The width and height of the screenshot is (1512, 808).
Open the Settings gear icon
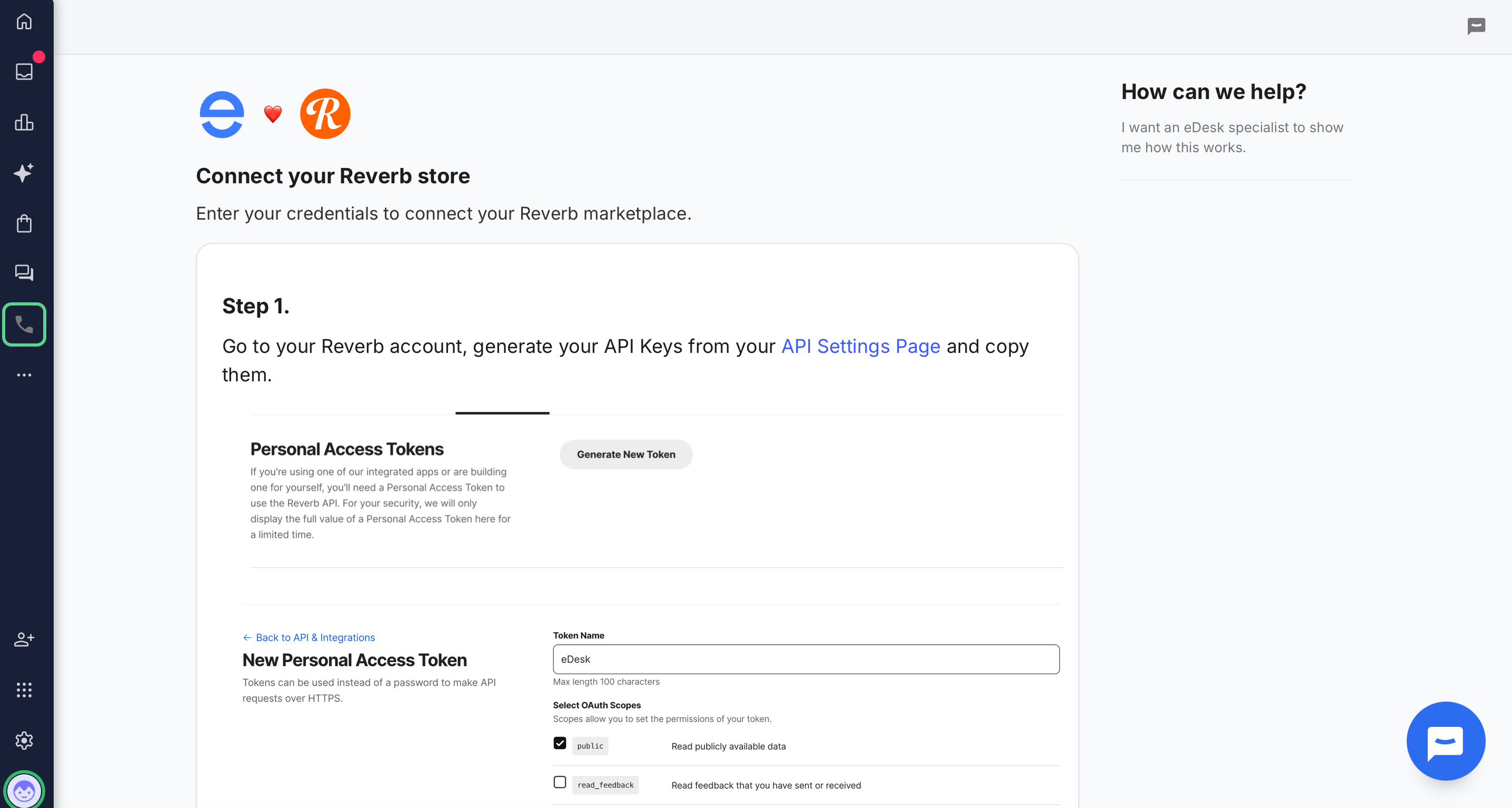pyautogui.click(x=24, y=741)
